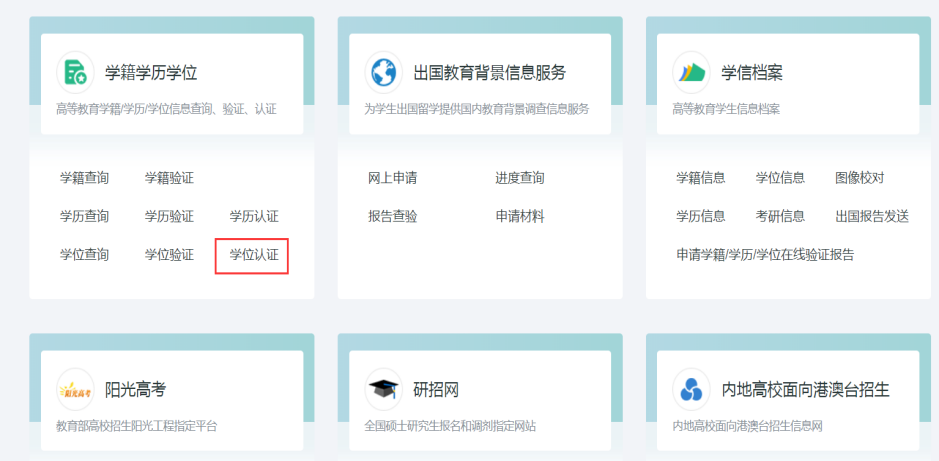Click the globe icon for 出国教育背景信息服务

[383, 72]
